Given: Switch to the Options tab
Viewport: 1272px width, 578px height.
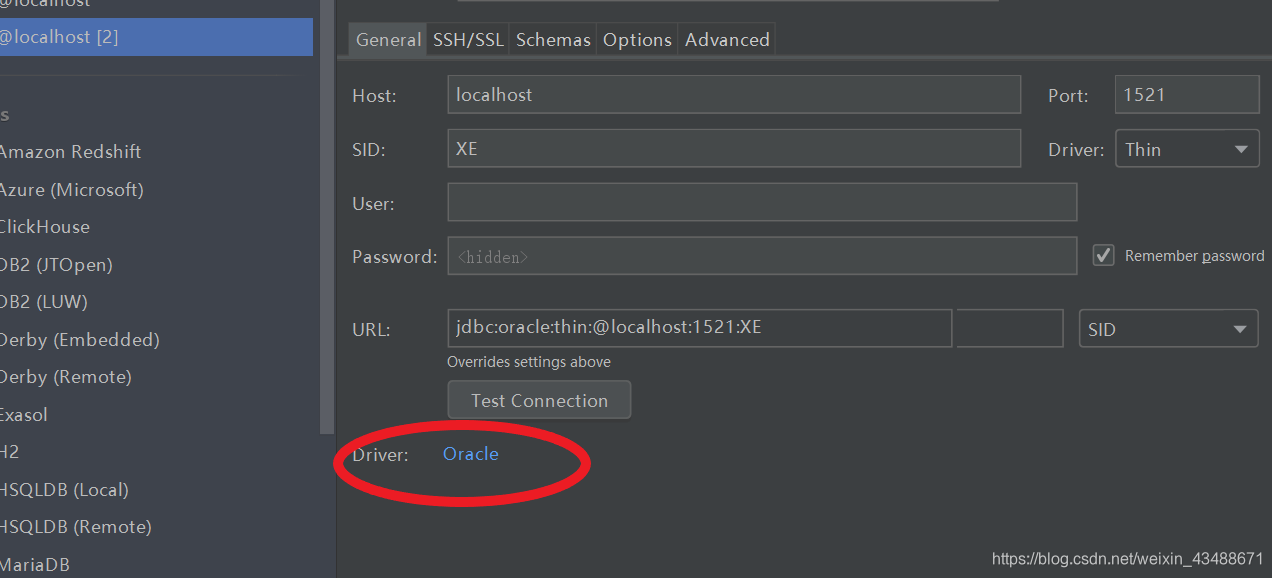Looking at the screenshot, I should point(637,40).
